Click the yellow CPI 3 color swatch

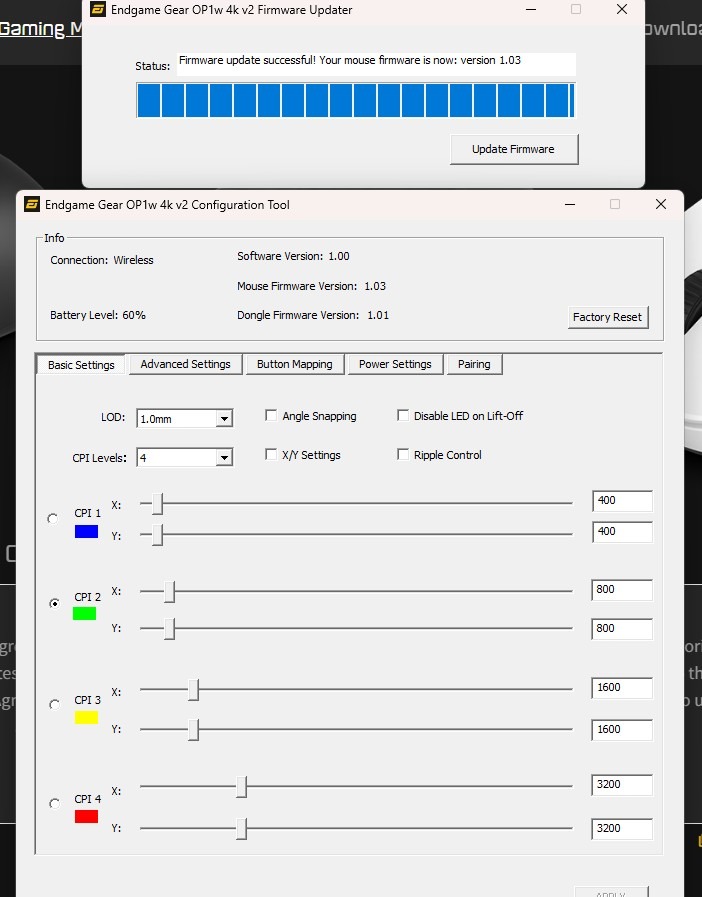tap(86, 717)
